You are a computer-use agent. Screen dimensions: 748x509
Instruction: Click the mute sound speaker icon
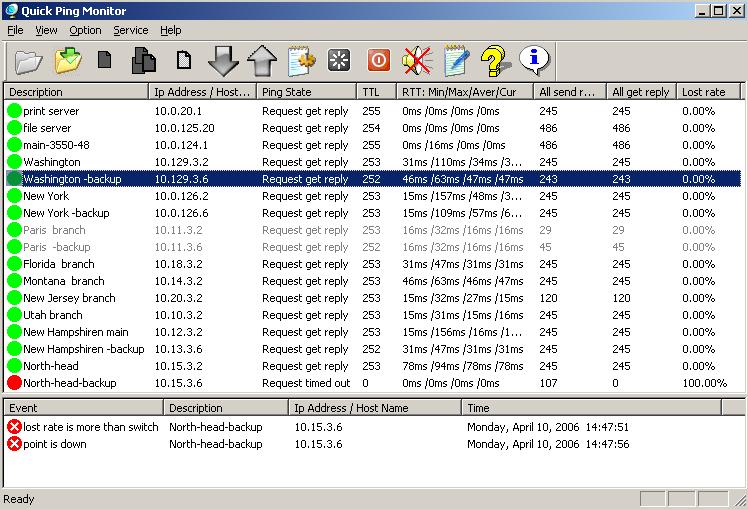(x=416, y=61)
